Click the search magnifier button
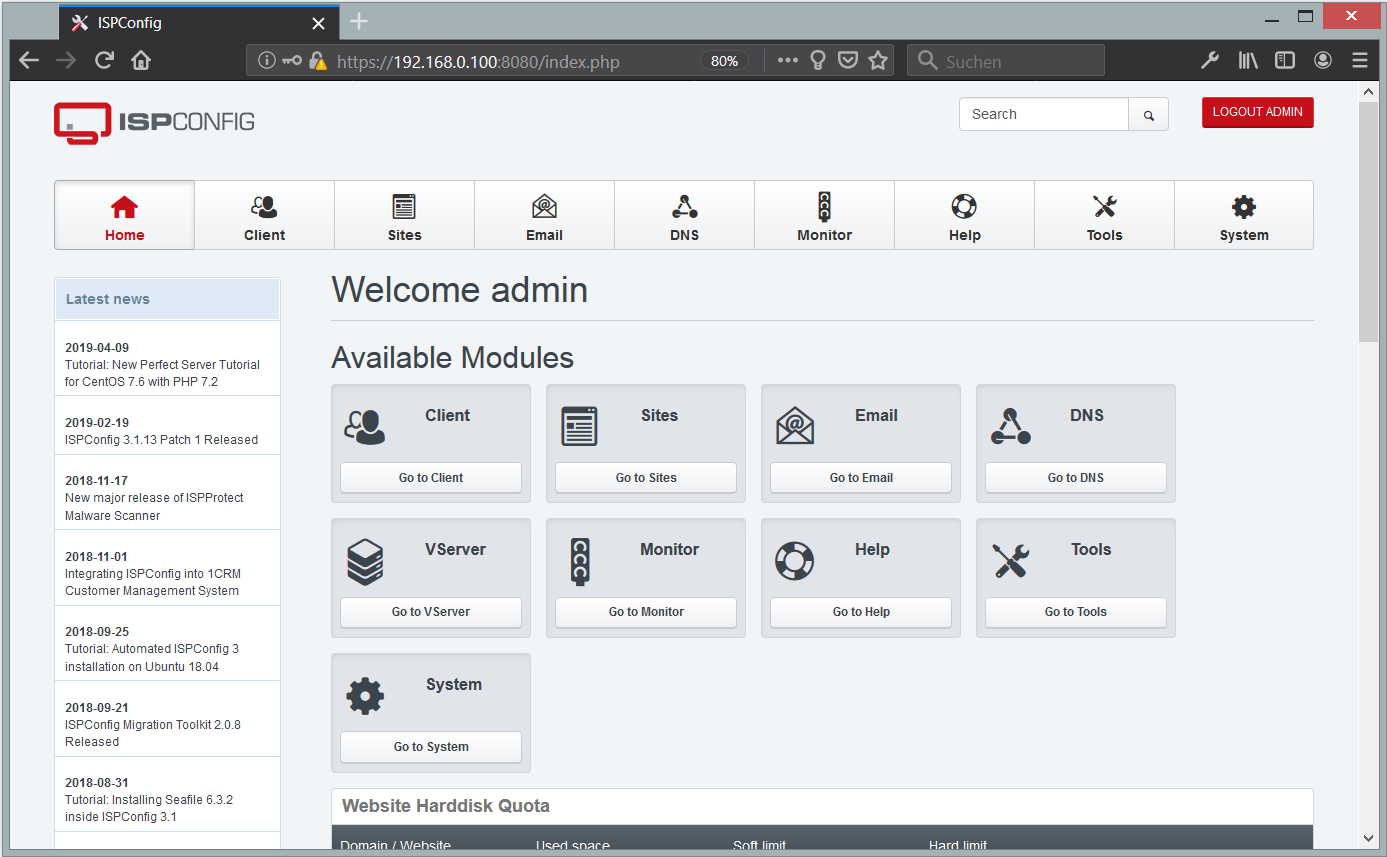This screenshot has height=857, width=1387. tap(1148, 115)
